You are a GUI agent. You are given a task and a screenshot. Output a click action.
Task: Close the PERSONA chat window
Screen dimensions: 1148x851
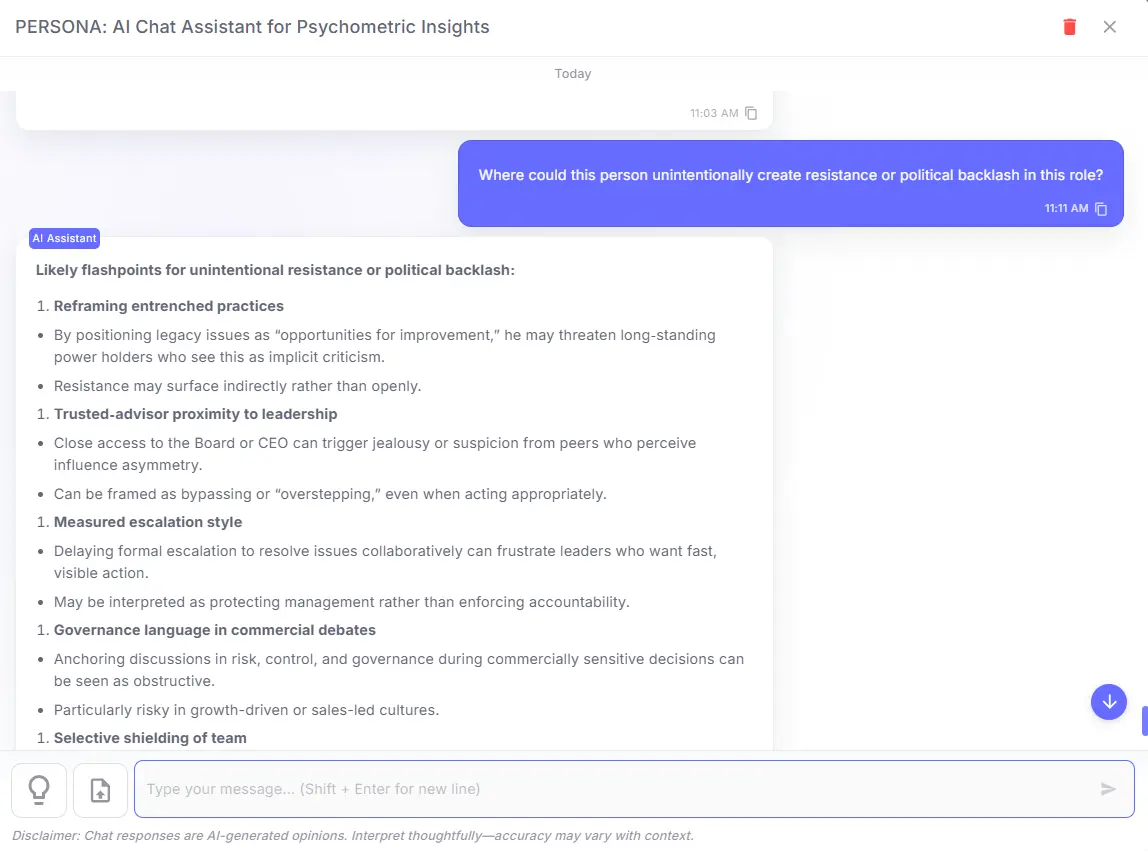point(1110,27)
